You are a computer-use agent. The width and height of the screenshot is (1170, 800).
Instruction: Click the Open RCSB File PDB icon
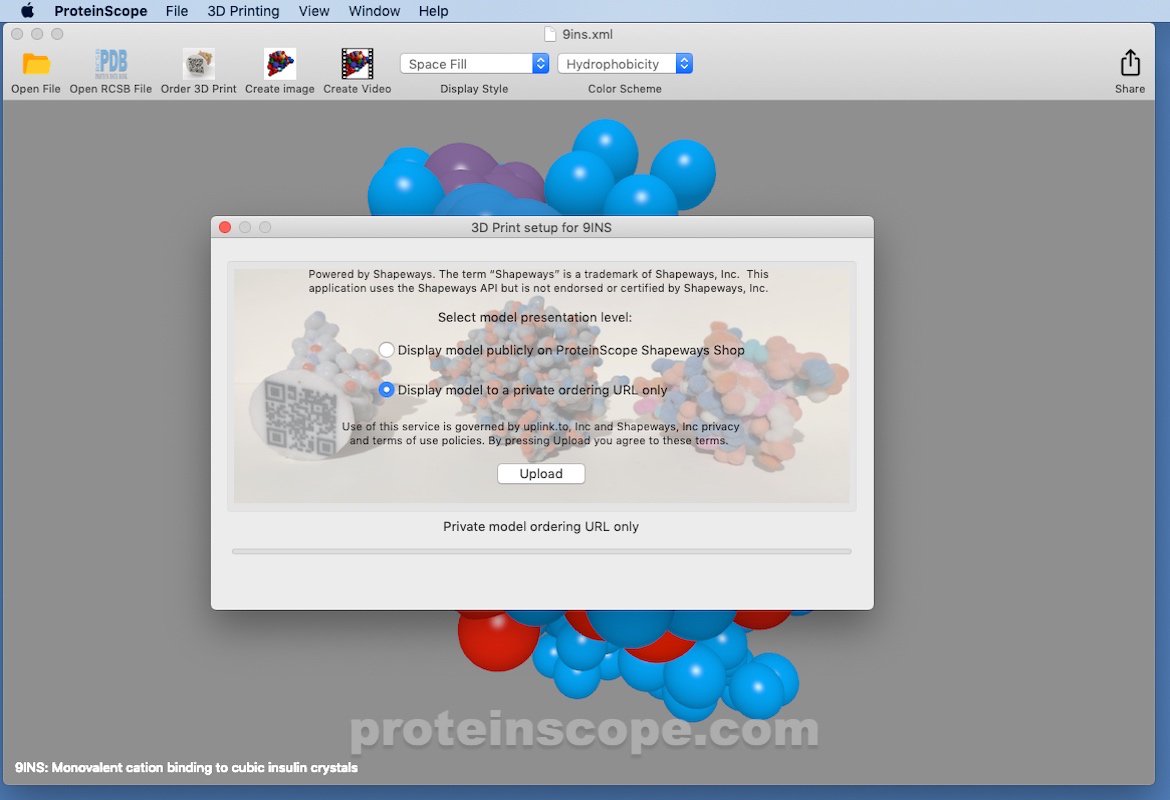pyautogui.click(x=110, y=62)
